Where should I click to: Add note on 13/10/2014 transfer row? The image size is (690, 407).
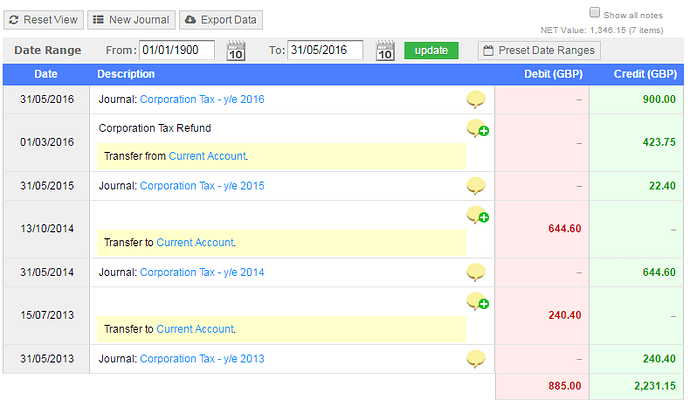477,216
